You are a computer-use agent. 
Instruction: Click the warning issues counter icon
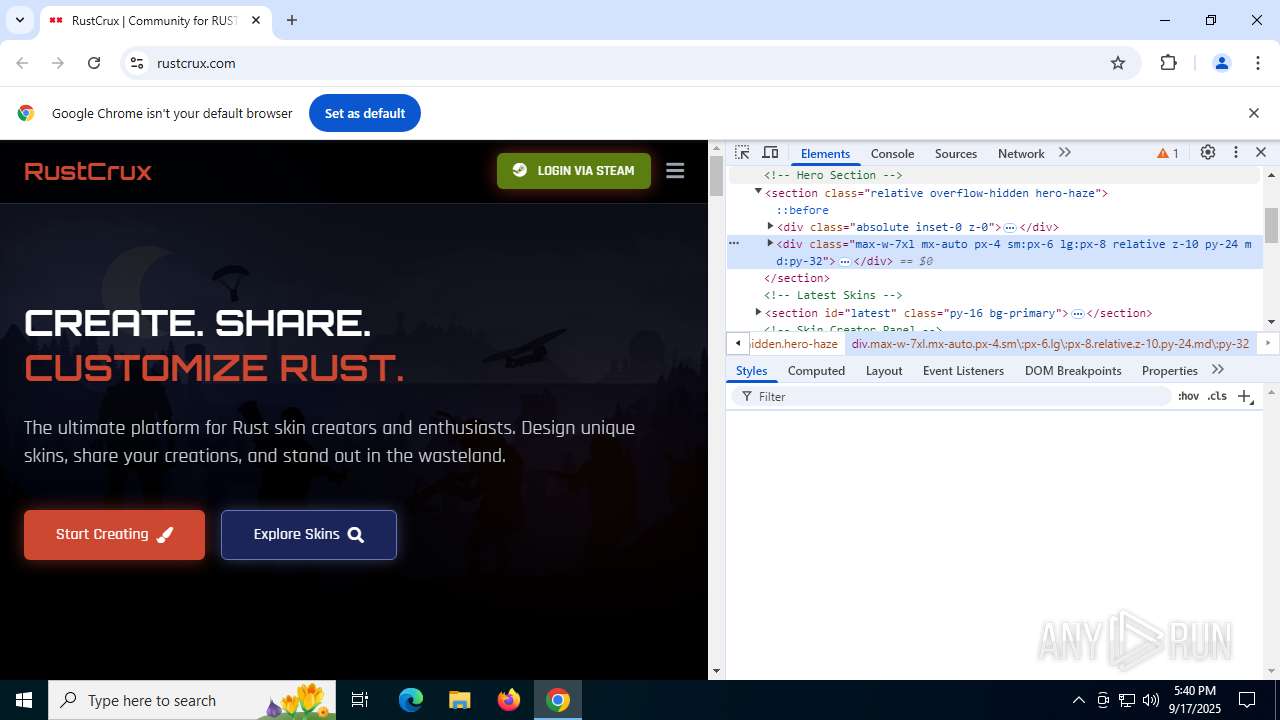pyautogui.click(x=1167, y=154)
